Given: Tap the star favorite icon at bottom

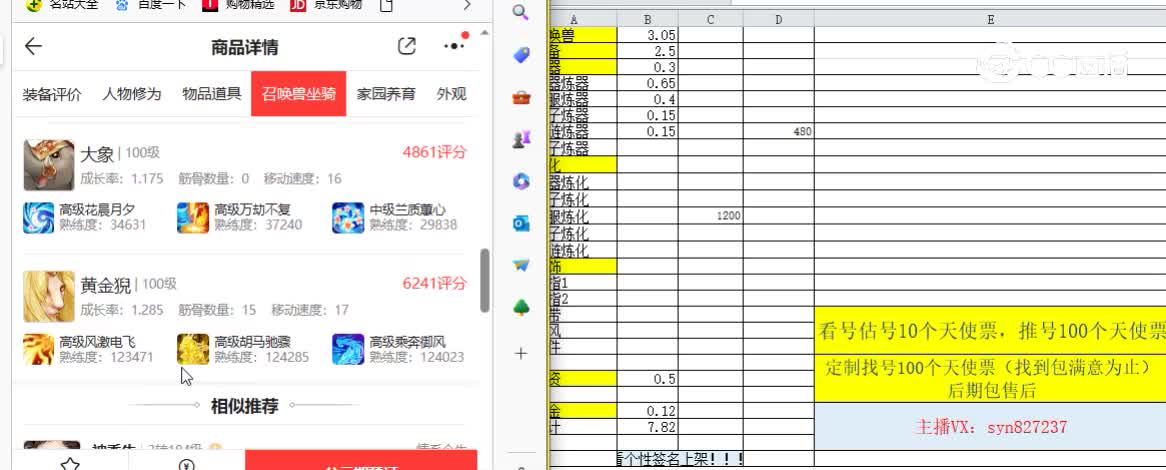Looking at the screenshot, I should pos(70,463).
